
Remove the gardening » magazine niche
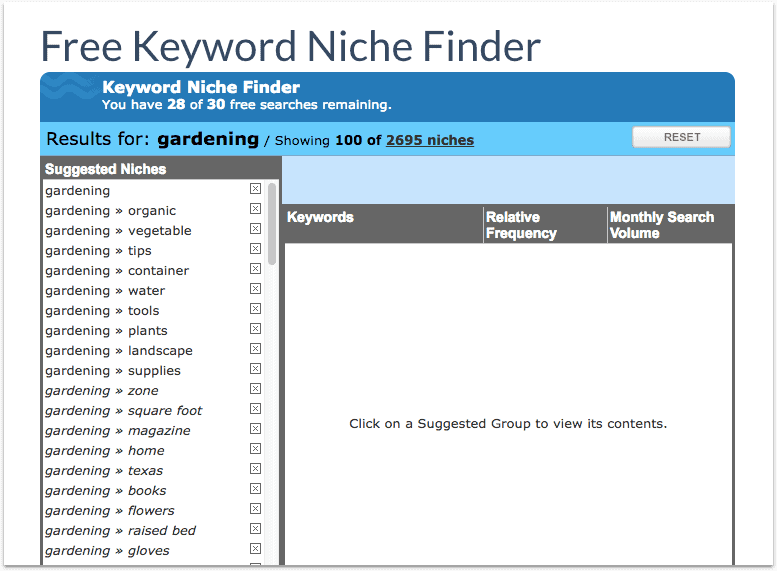click(x=255, y=429)
